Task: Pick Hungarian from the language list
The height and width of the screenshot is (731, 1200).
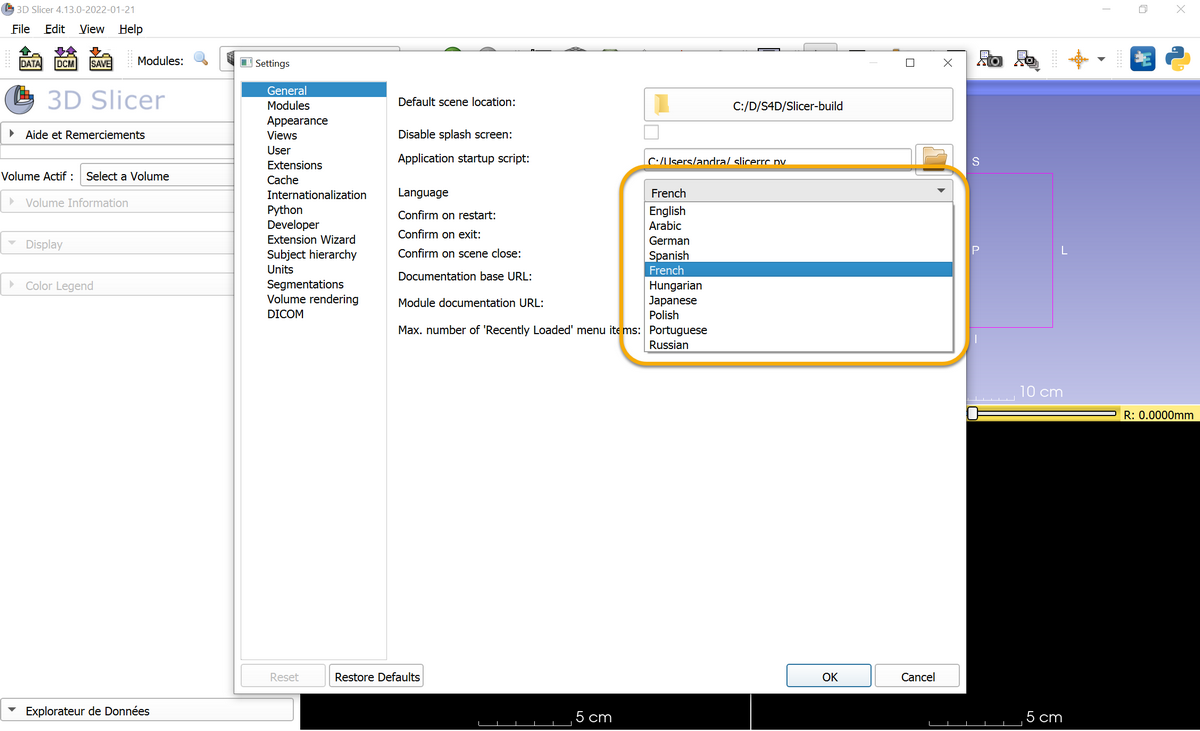Action: point(799,285)
